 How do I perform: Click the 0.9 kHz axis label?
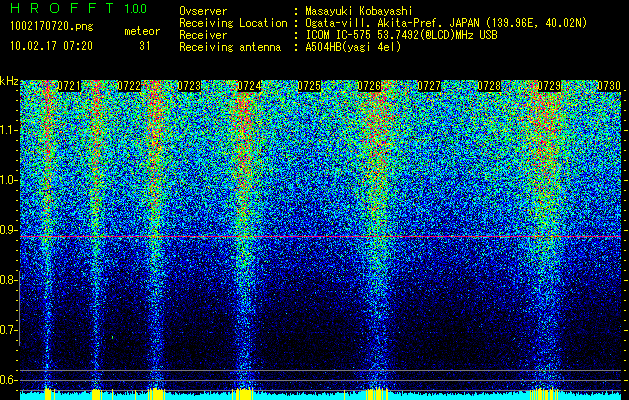point(8,230)
